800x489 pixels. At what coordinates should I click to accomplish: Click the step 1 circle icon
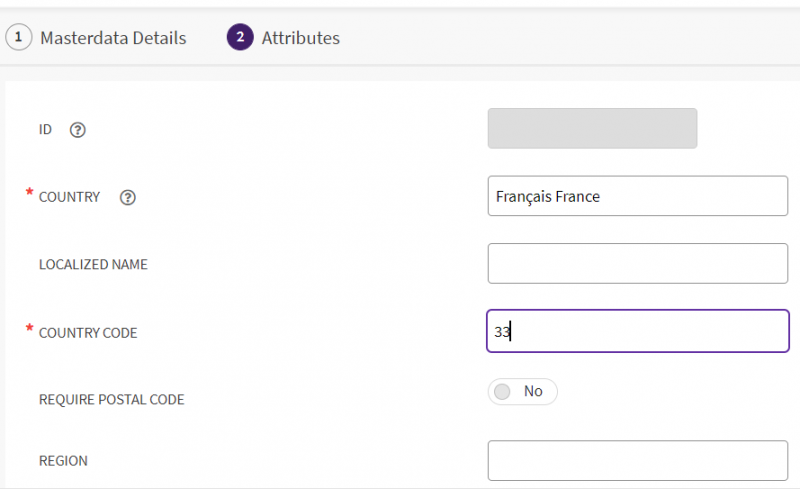17,38
